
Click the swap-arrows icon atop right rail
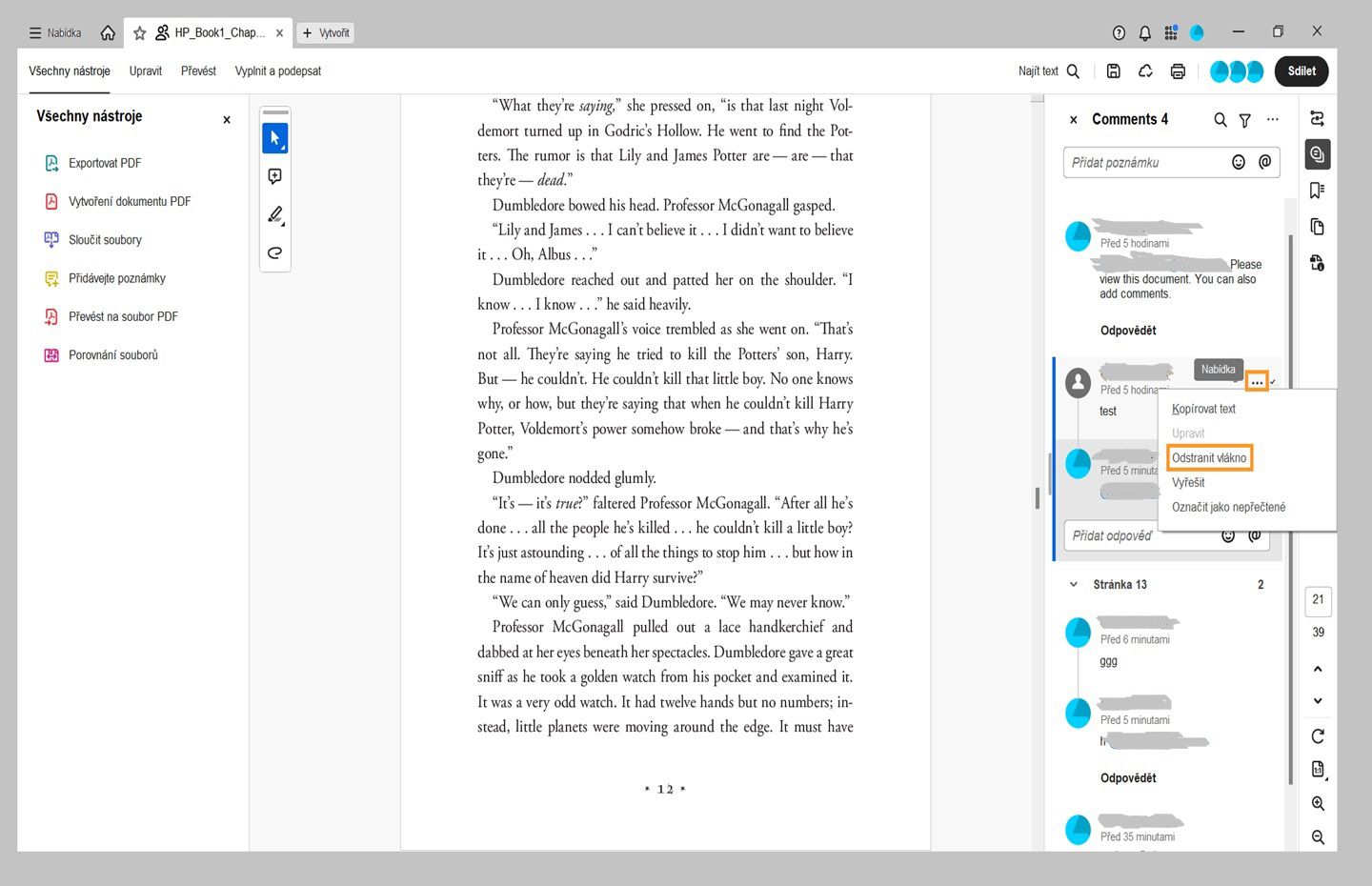pyautogui.click(x=1318, y=119)
